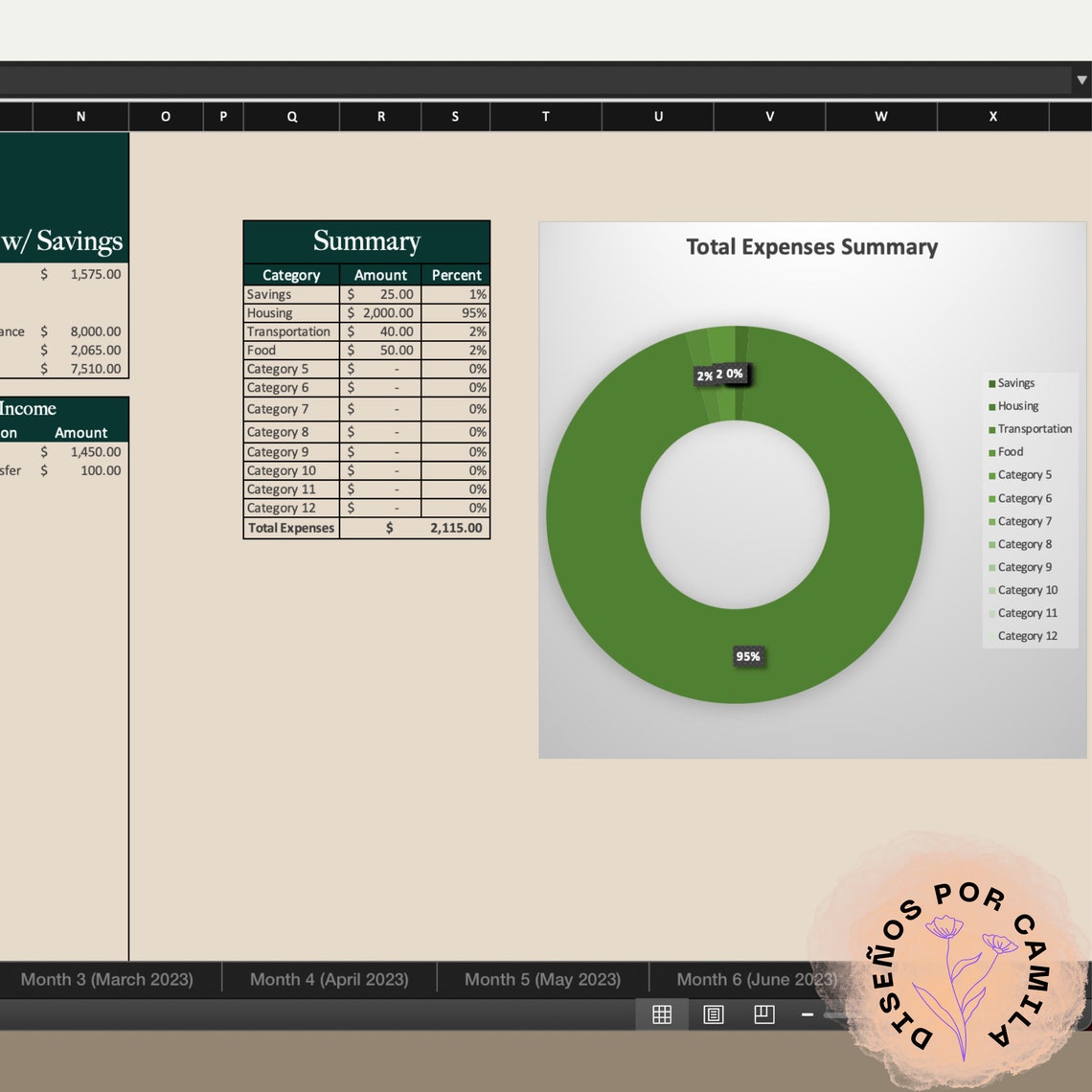Select the green Savings legend marker icon
The width and height of the screenshot is (1092, 1092).
click(x=991, y=382)
